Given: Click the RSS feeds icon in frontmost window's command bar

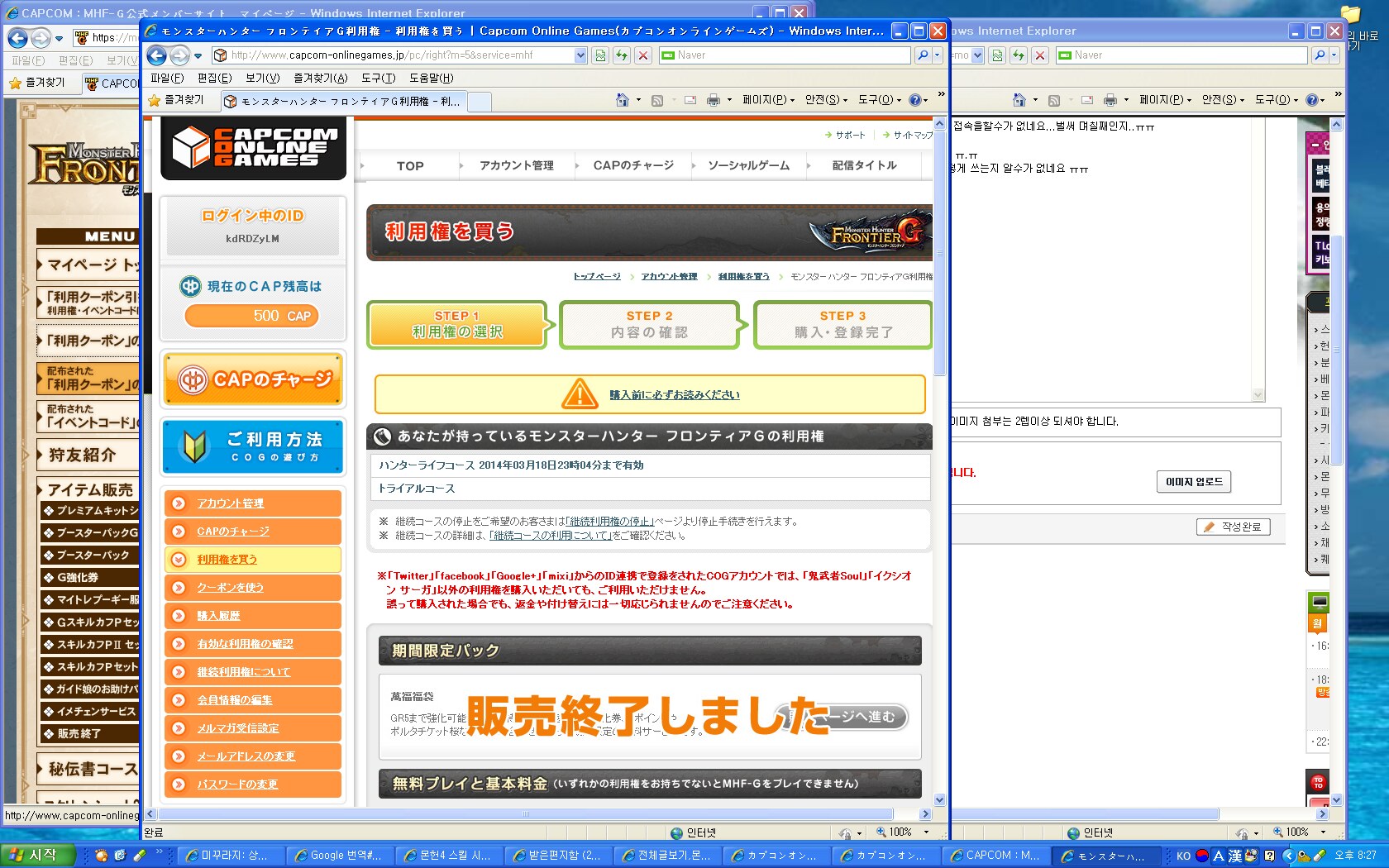Looking at the screenshot, I should (x=657, y=100).
